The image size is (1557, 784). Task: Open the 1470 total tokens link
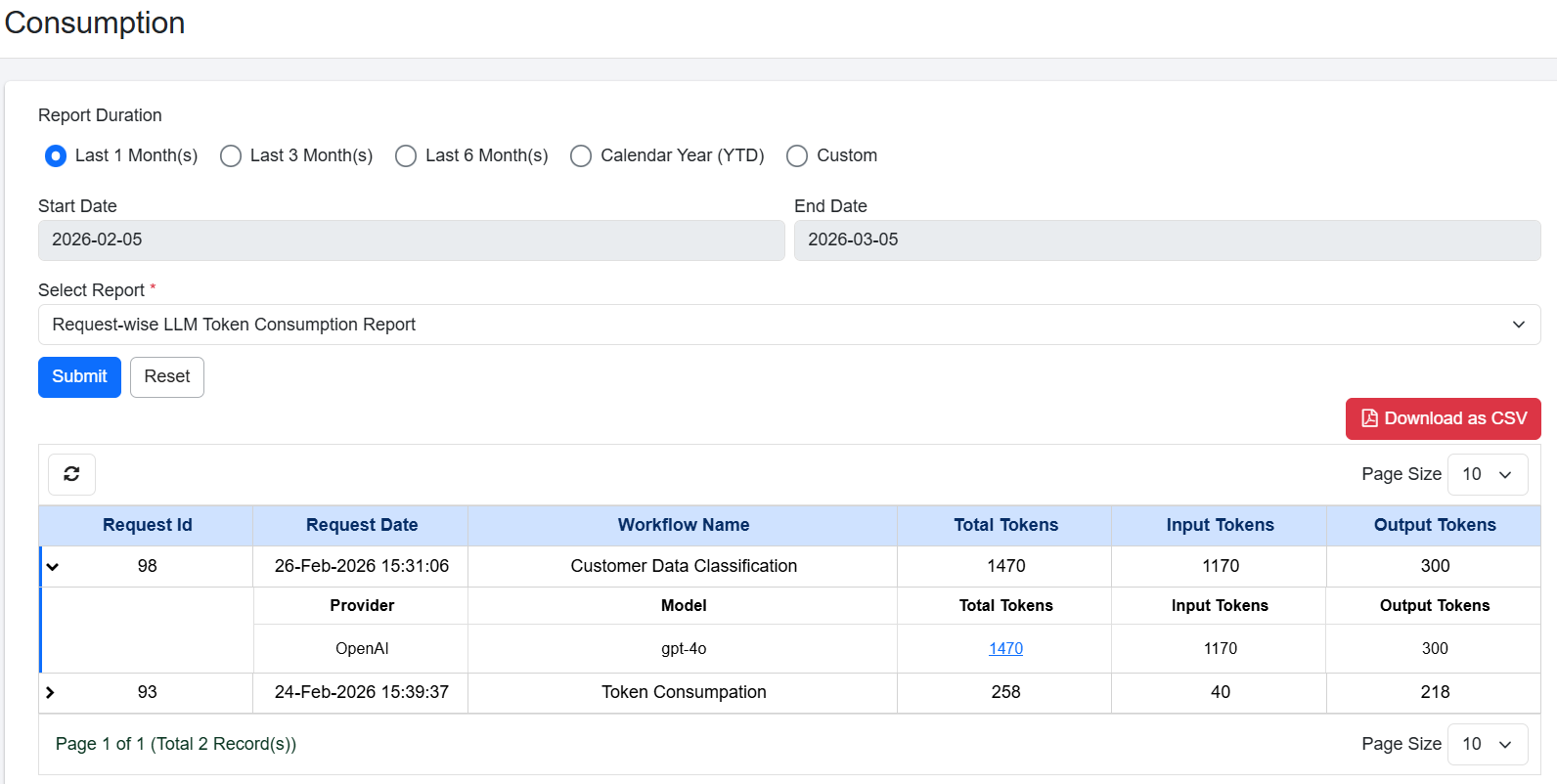pos(1005,648)
